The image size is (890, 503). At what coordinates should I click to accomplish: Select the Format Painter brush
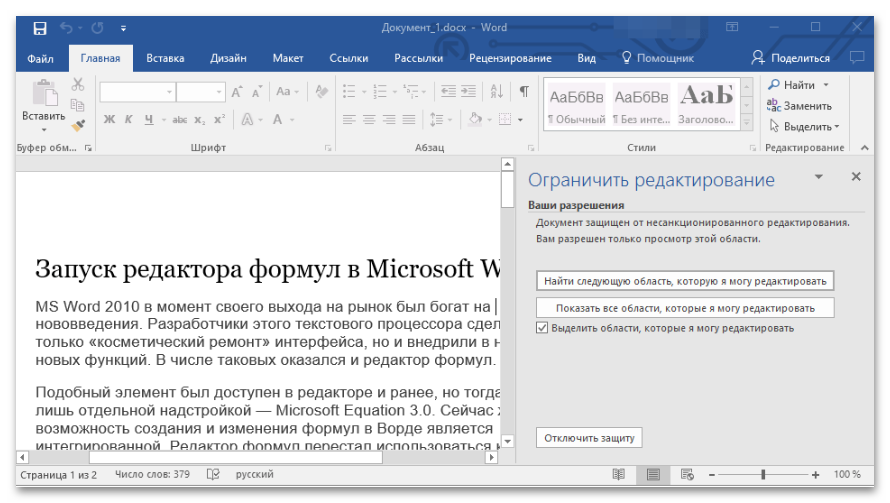pos(78,125)
